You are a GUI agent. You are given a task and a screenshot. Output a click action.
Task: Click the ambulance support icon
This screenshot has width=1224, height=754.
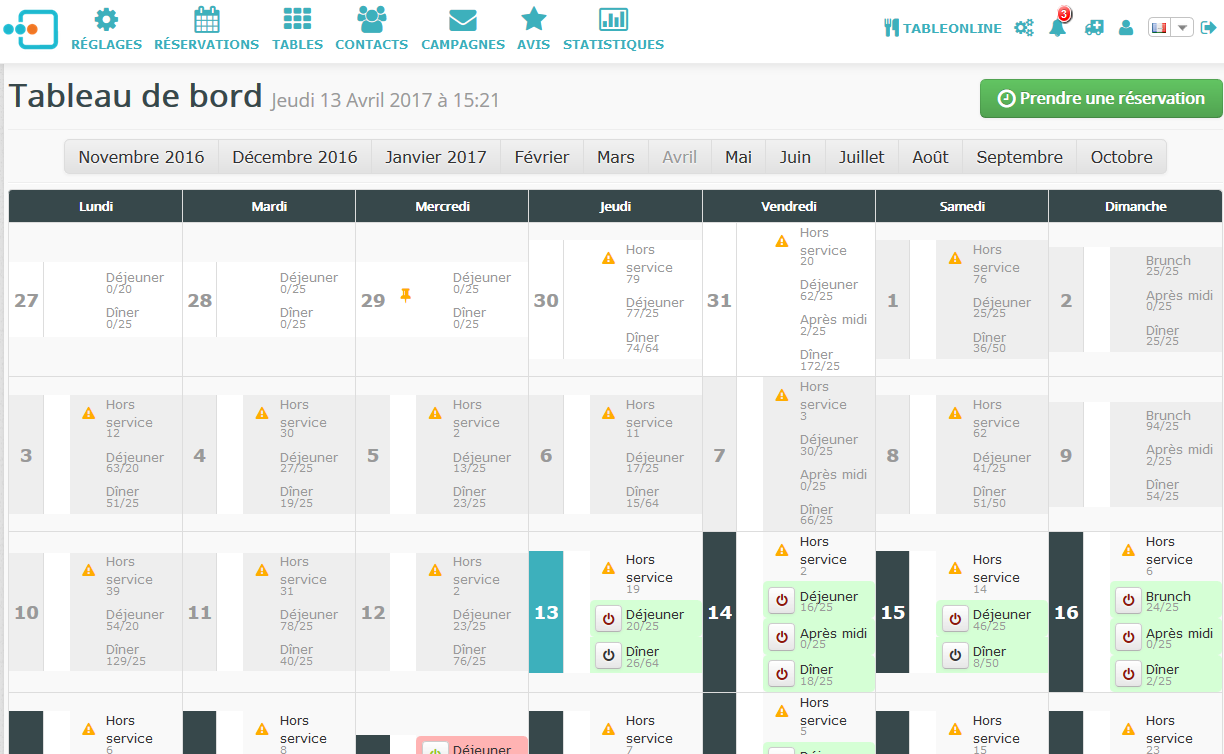click(x=1094, y=28)
